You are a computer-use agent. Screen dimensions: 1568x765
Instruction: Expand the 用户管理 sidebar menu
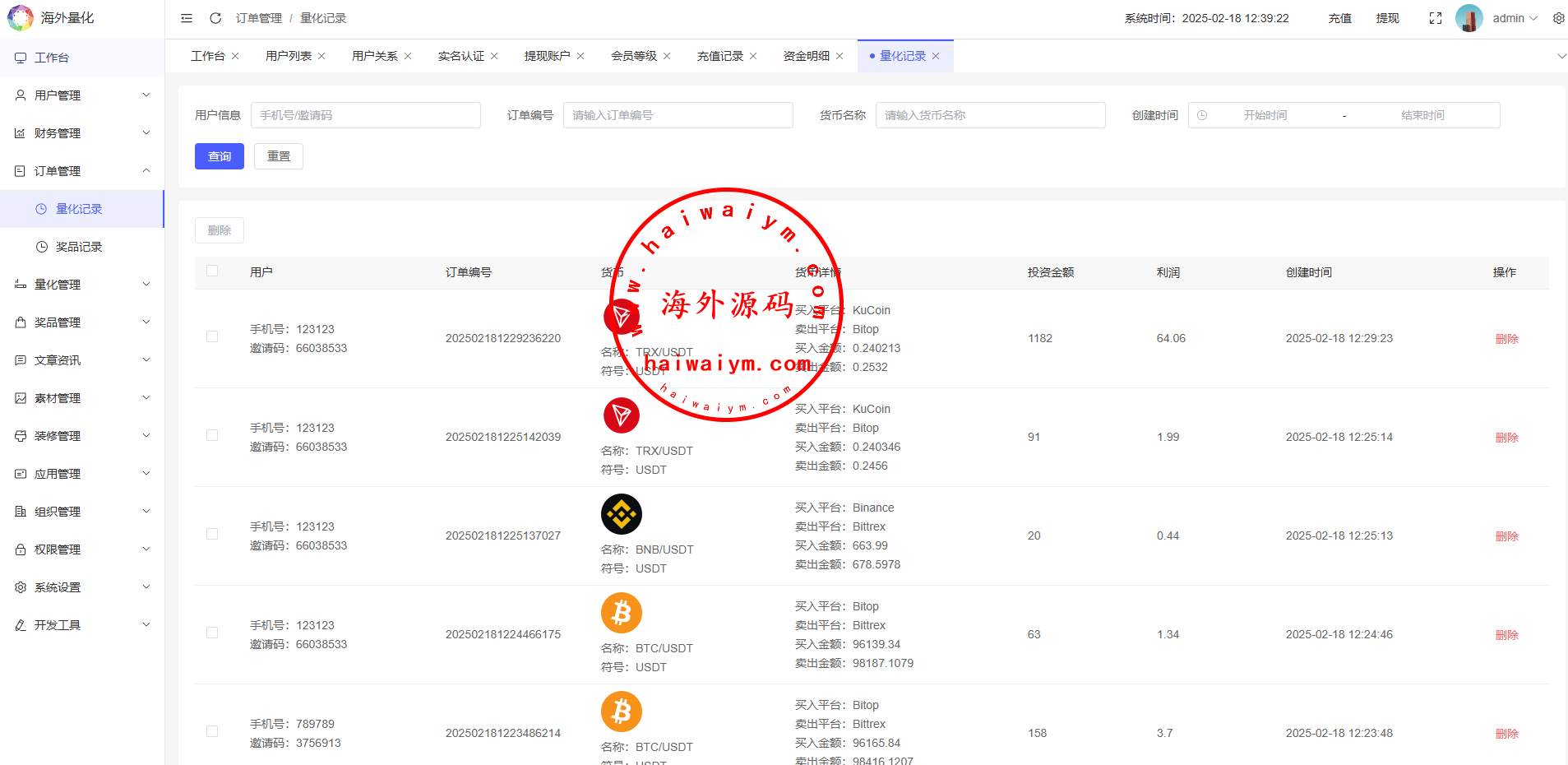click(82, 95)
